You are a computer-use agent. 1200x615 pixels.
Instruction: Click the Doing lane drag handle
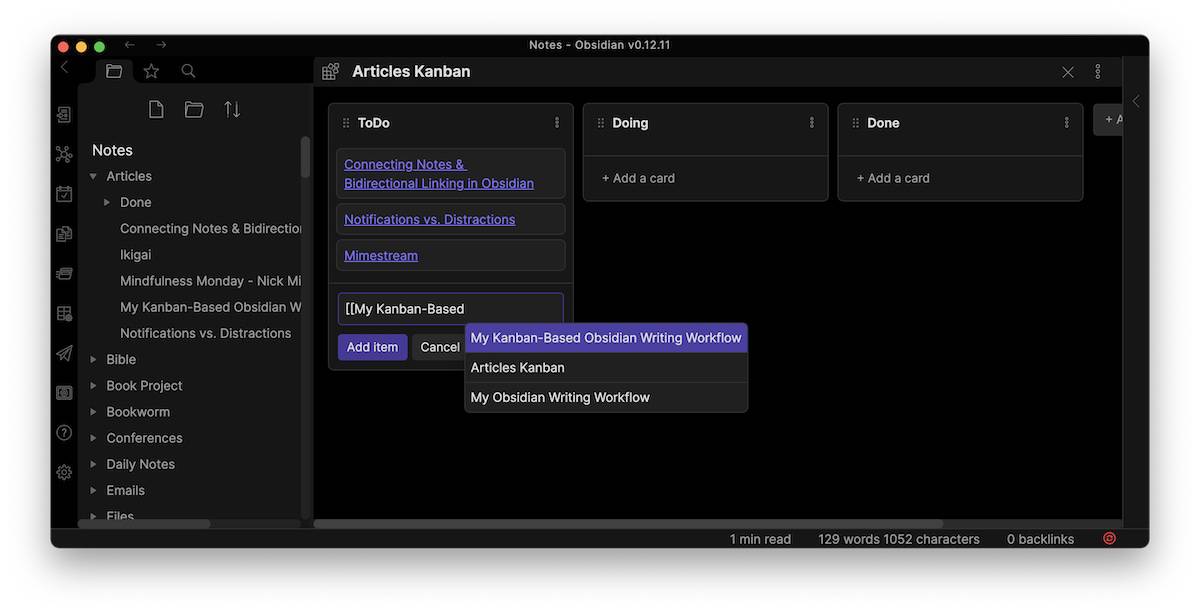click(601, 123)
